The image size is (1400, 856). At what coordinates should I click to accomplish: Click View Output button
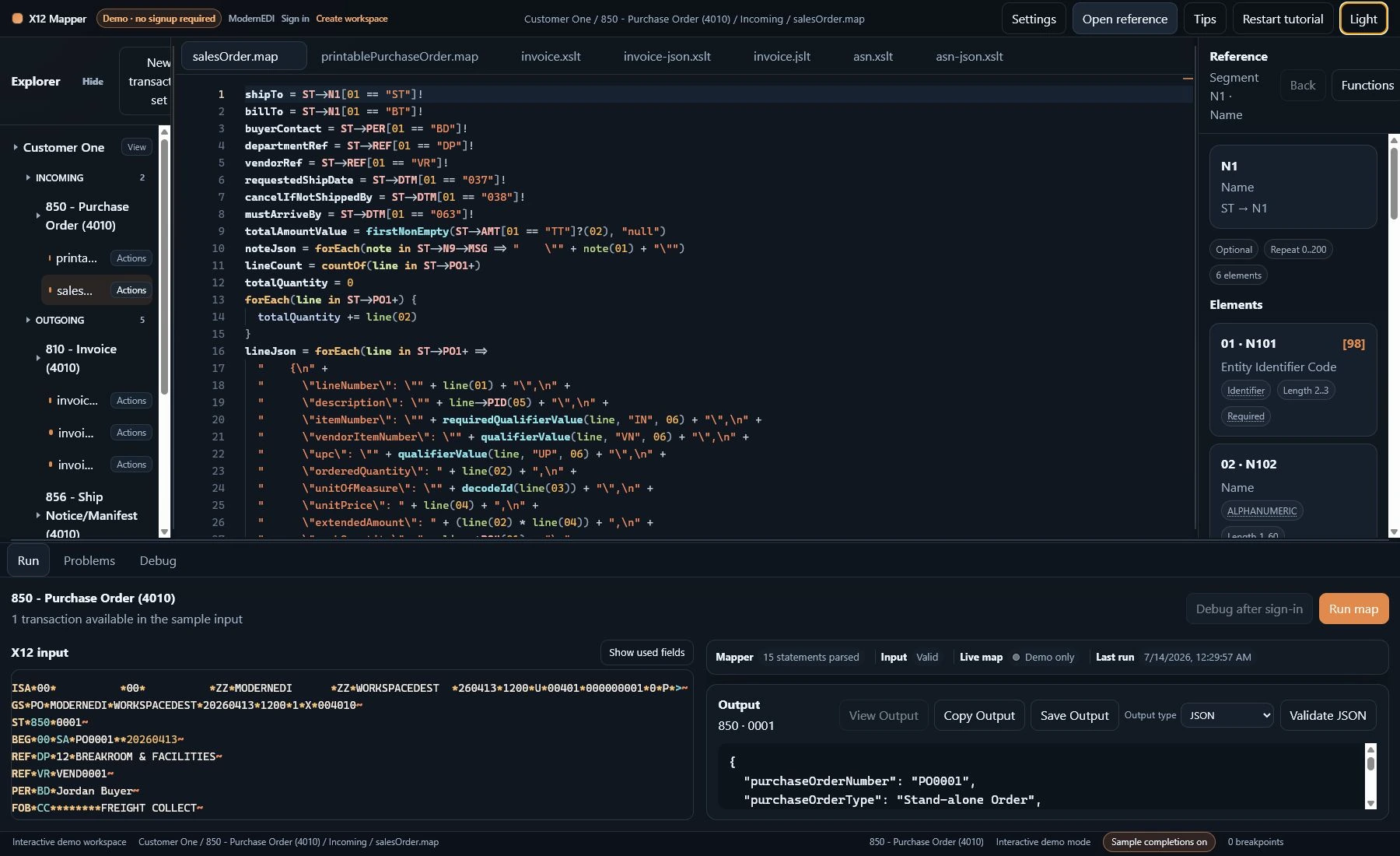(884, 715)
